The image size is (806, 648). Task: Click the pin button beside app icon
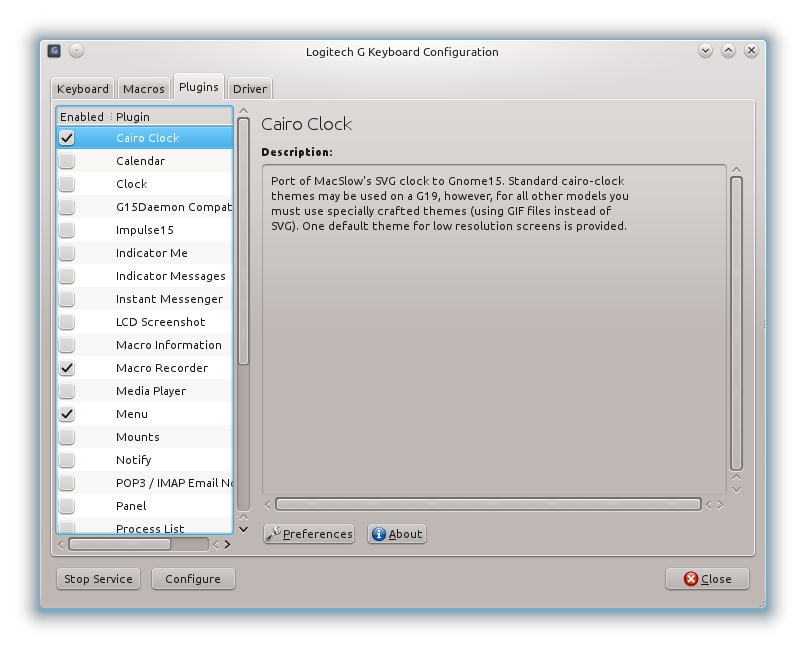pos(77,51)
